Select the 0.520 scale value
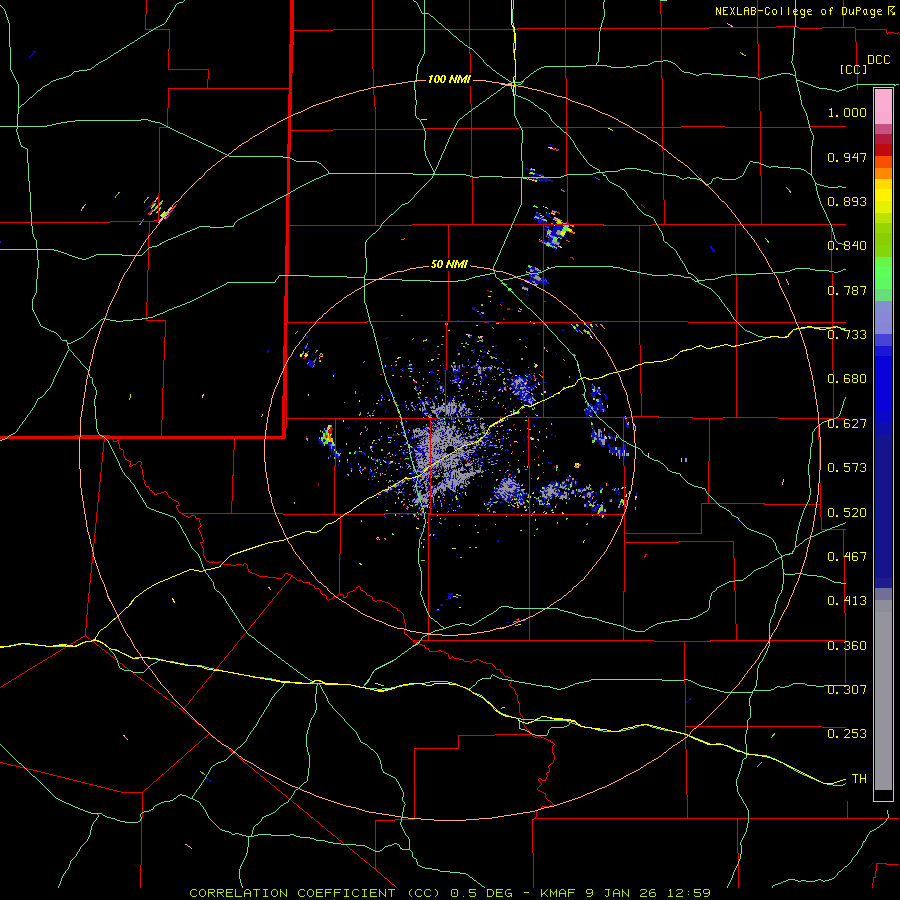The image size is (900, 900). (x=847, y=513)
